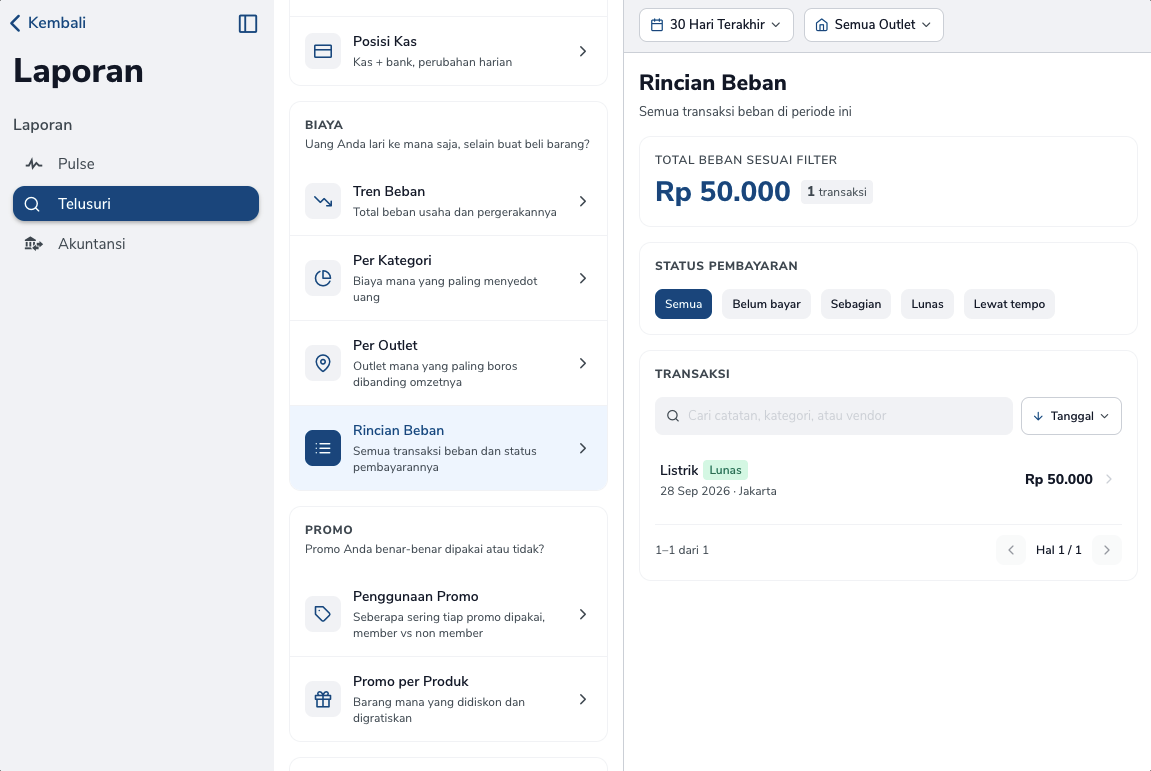1151x771 pixels.
Task: Open the Tren Beban report
Action: click(x=449, y=201)
